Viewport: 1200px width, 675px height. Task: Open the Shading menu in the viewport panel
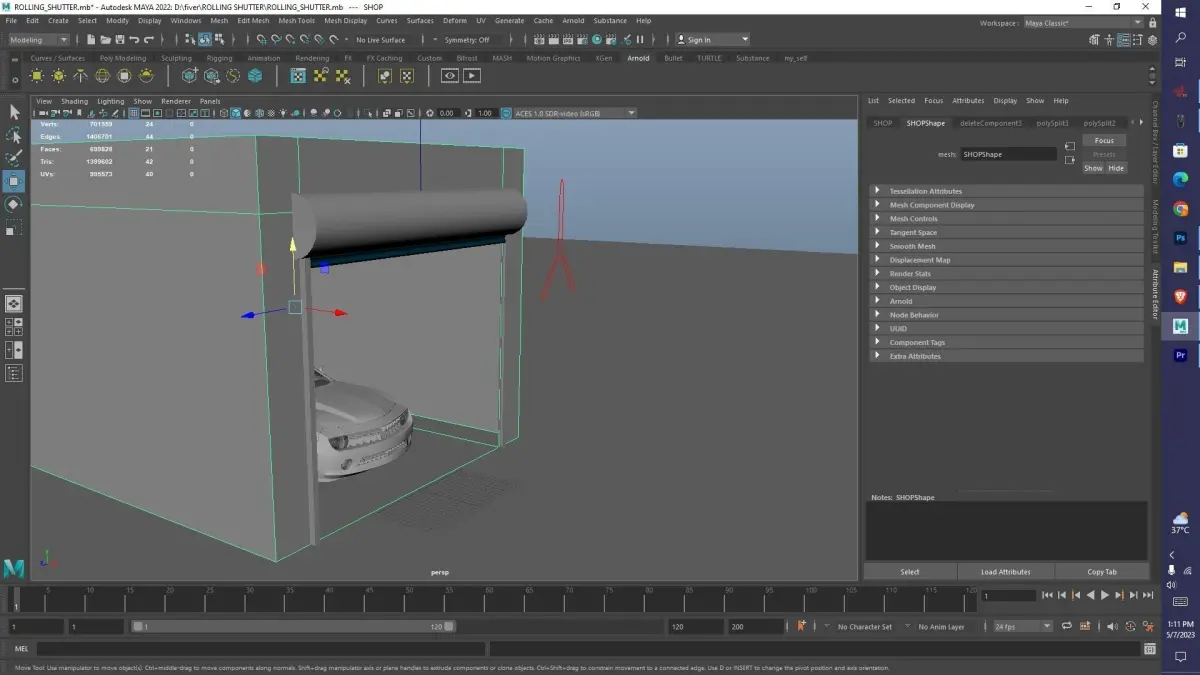(x=75, y=101)
